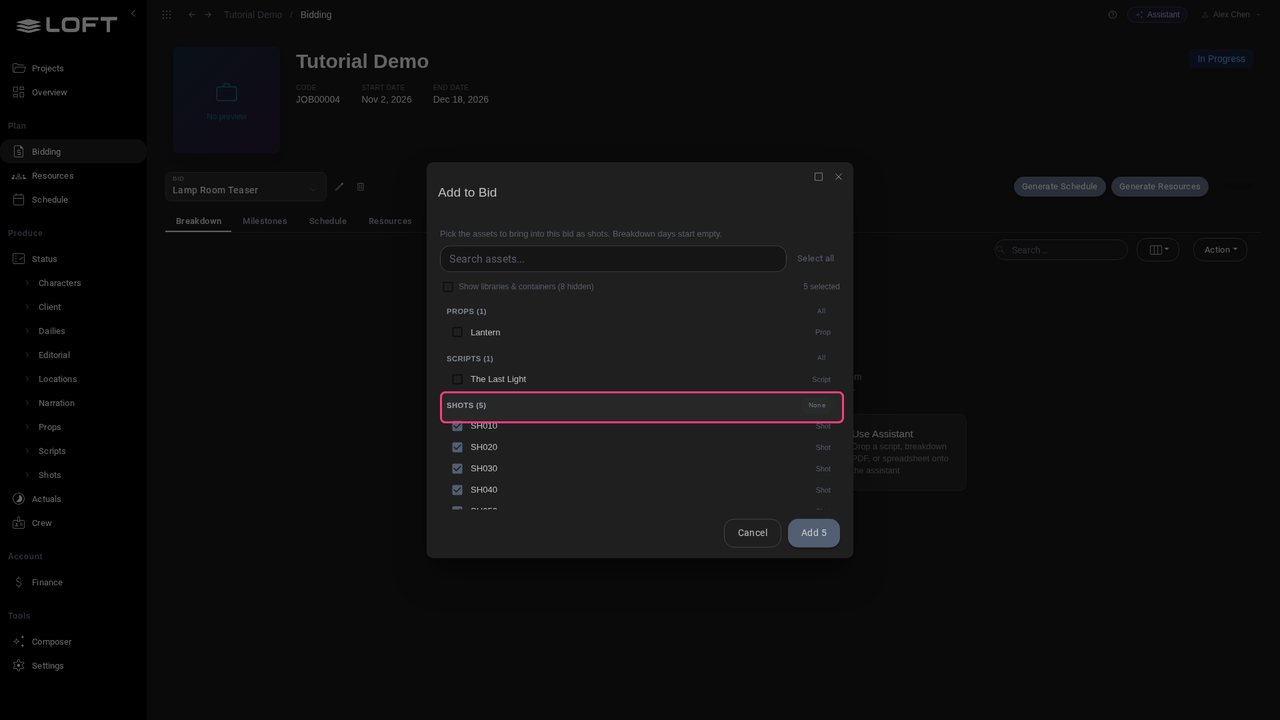Check The Last Light script checkbox

click(457, 379)
